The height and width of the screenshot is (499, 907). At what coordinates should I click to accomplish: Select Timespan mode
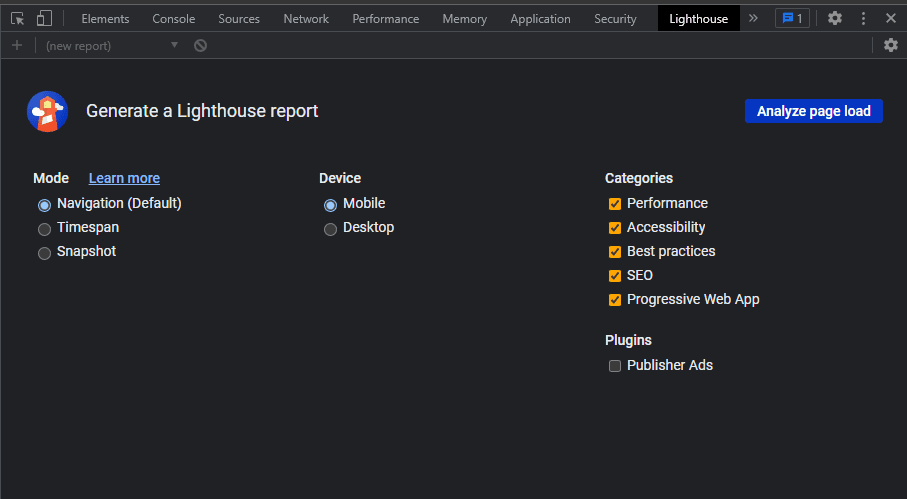pyautogui.click(x=45, y=229)
